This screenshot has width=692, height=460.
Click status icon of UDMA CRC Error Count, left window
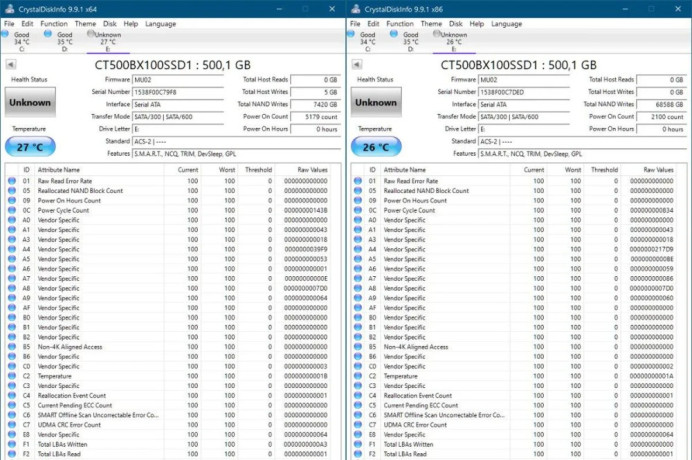(12, 425)
